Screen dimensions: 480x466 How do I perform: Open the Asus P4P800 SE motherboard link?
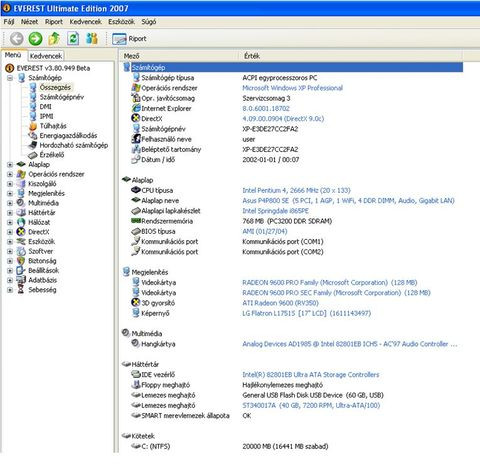[x=348, y=201]
